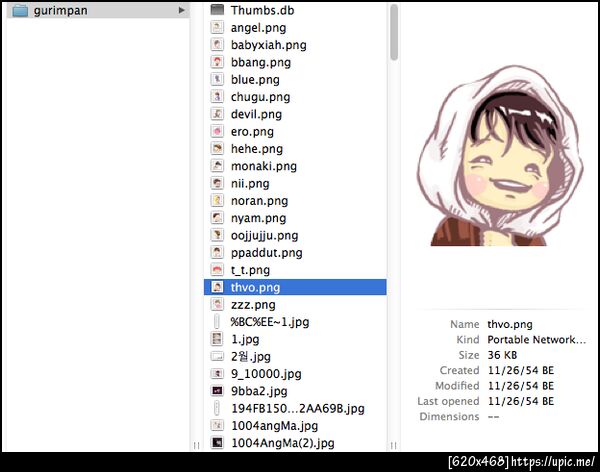Click the file column resize handle
The width and height of the screenshot is (600, 472).
[x=393, y=445]
